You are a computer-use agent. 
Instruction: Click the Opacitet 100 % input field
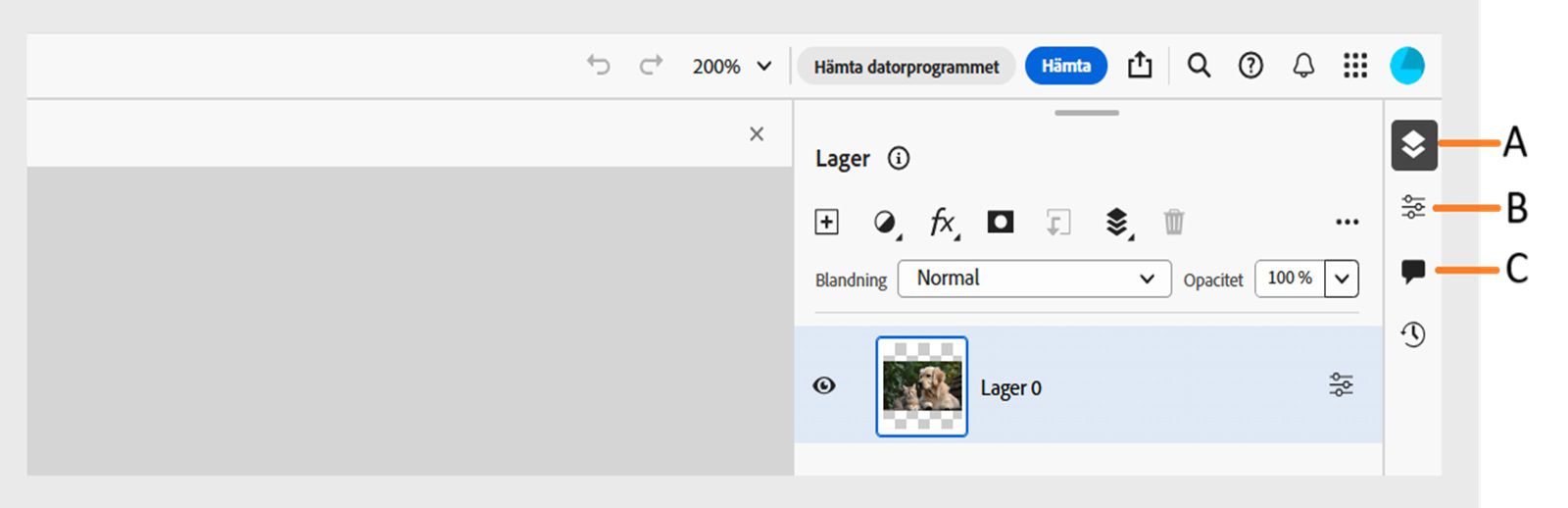[1290, 279]
